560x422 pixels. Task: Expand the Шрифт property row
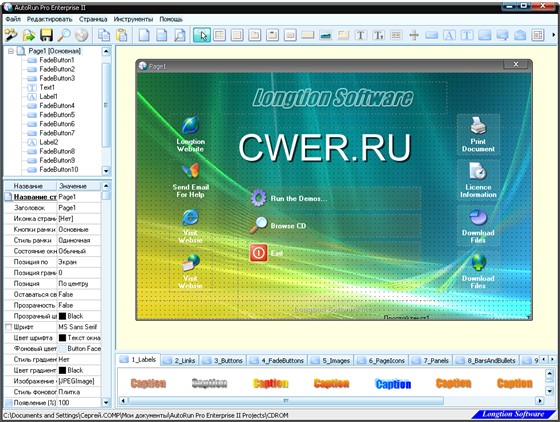(9, 327)
